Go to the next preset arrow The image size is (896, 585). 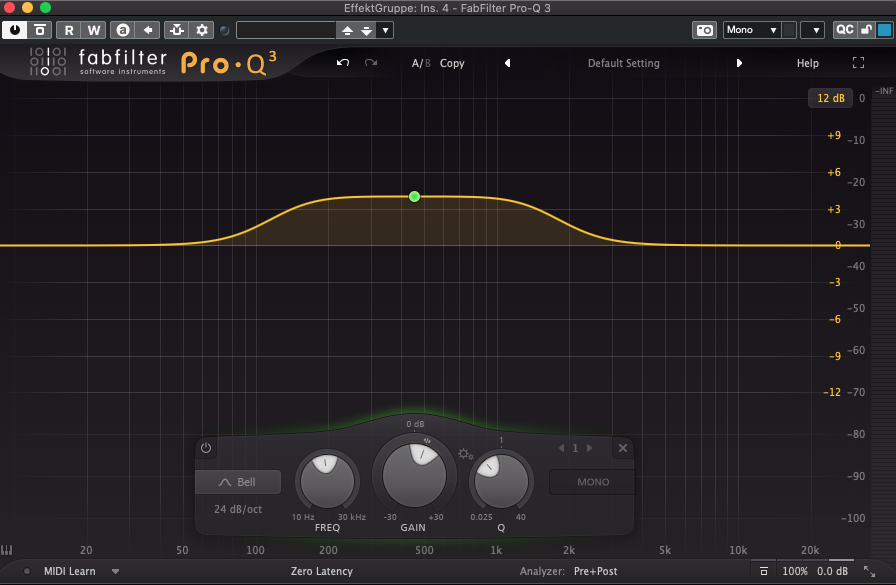[x=739, y=63]
